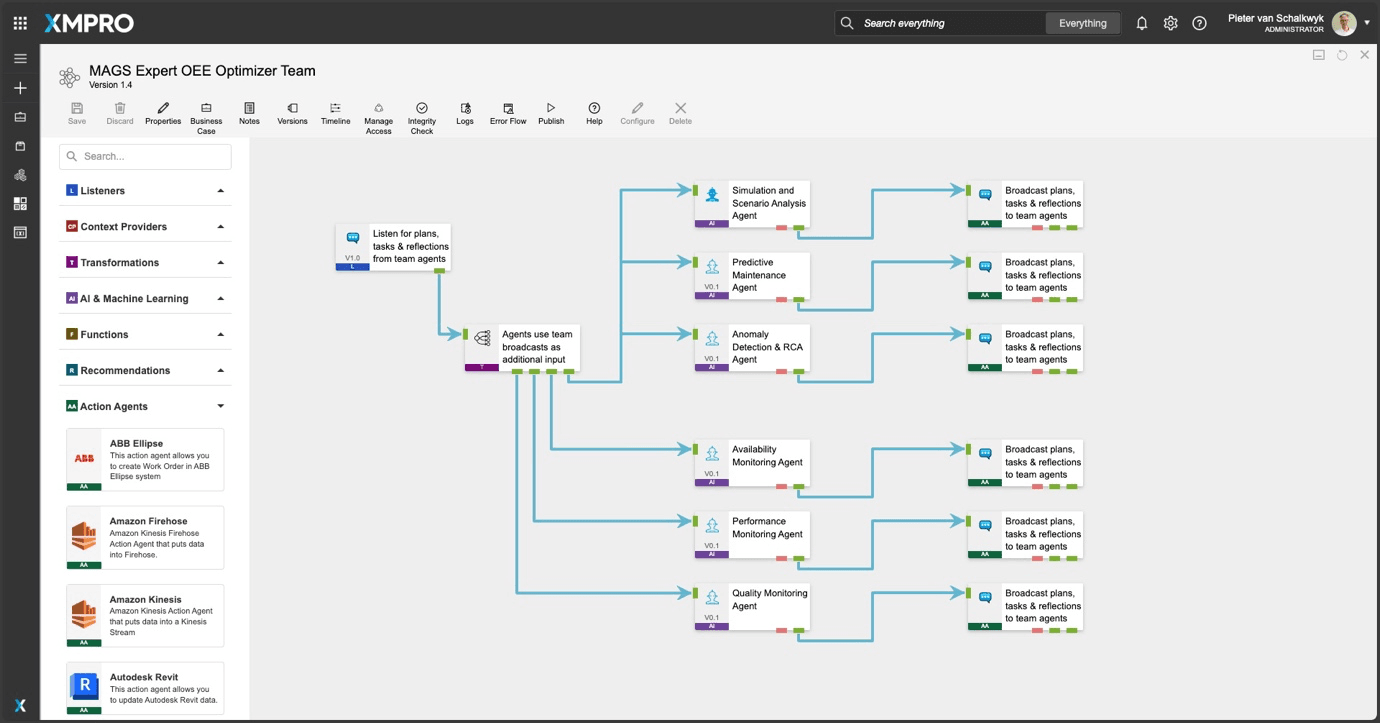
Task: Select the ABB Ellipse action agent
Action: click(x=145, y=459)
